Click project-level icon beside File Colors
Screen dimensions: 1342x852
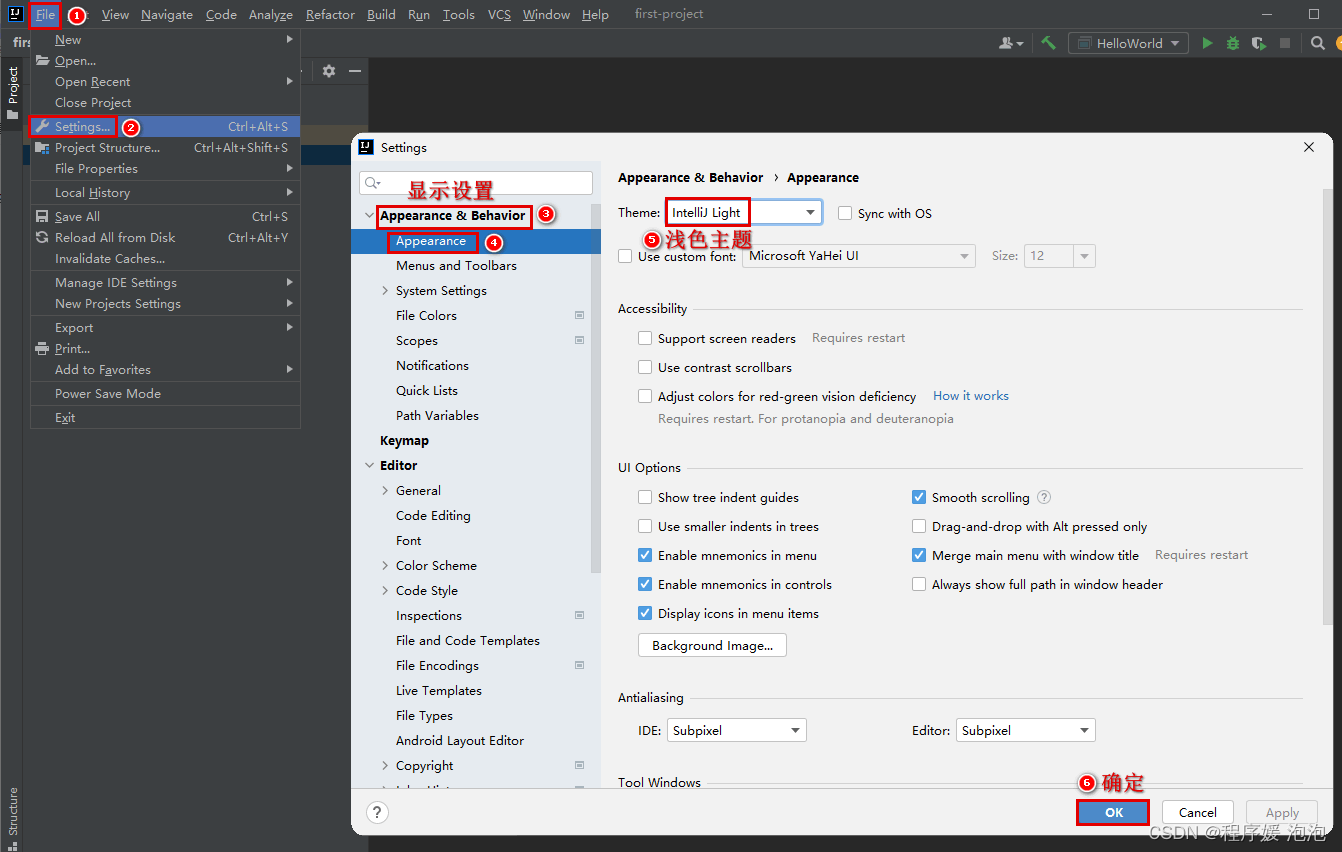[579, 315]
